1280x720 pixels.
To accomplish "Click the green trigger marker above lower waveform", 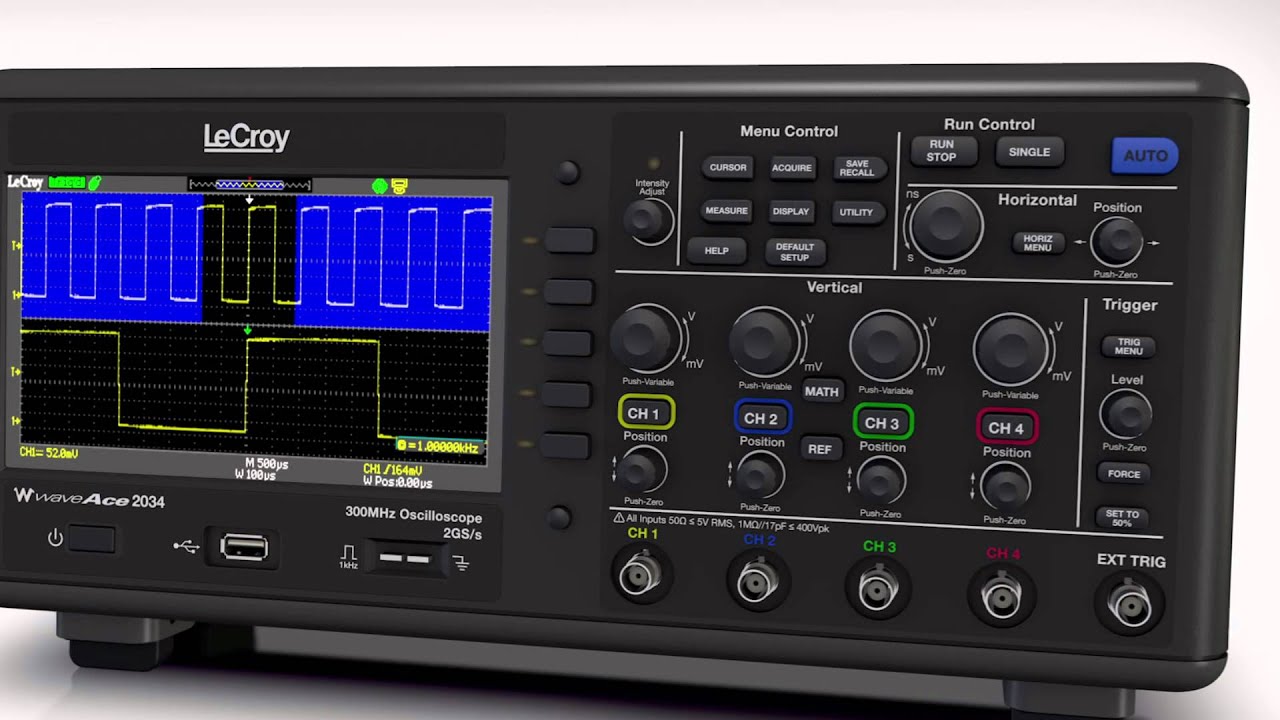I will pyautogui.click(x=248, y=330).
